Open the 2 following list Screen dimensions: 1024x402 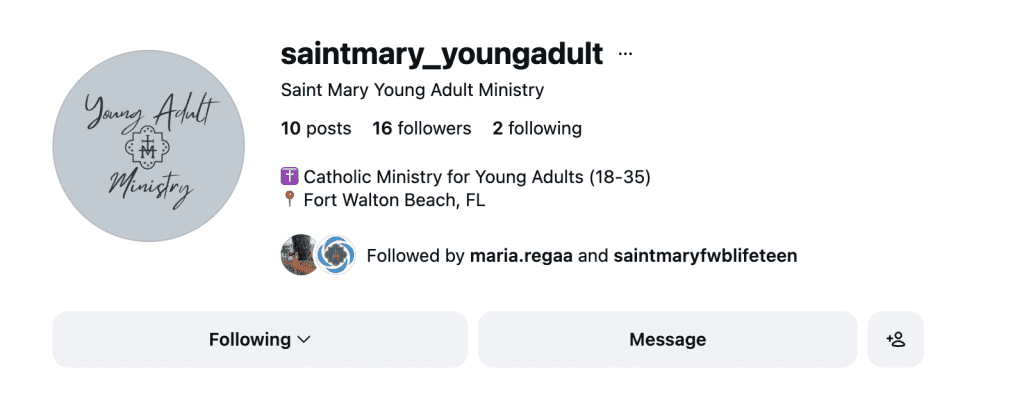click(537, 128)
